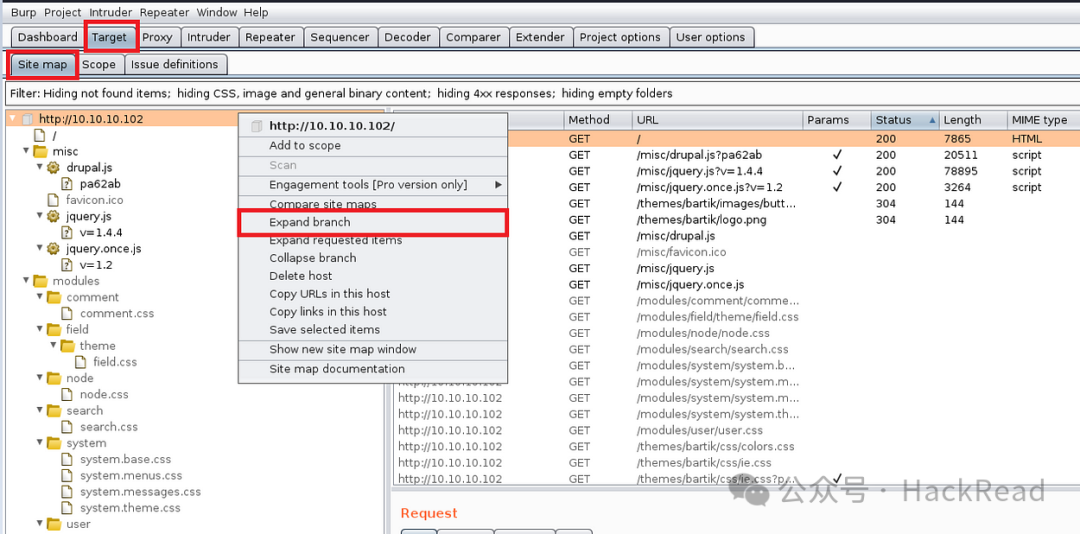Image resolution: width=1080 pixels, height=534 pixels.
Task: Sort the table by Method column
Action: pos(598,120)
